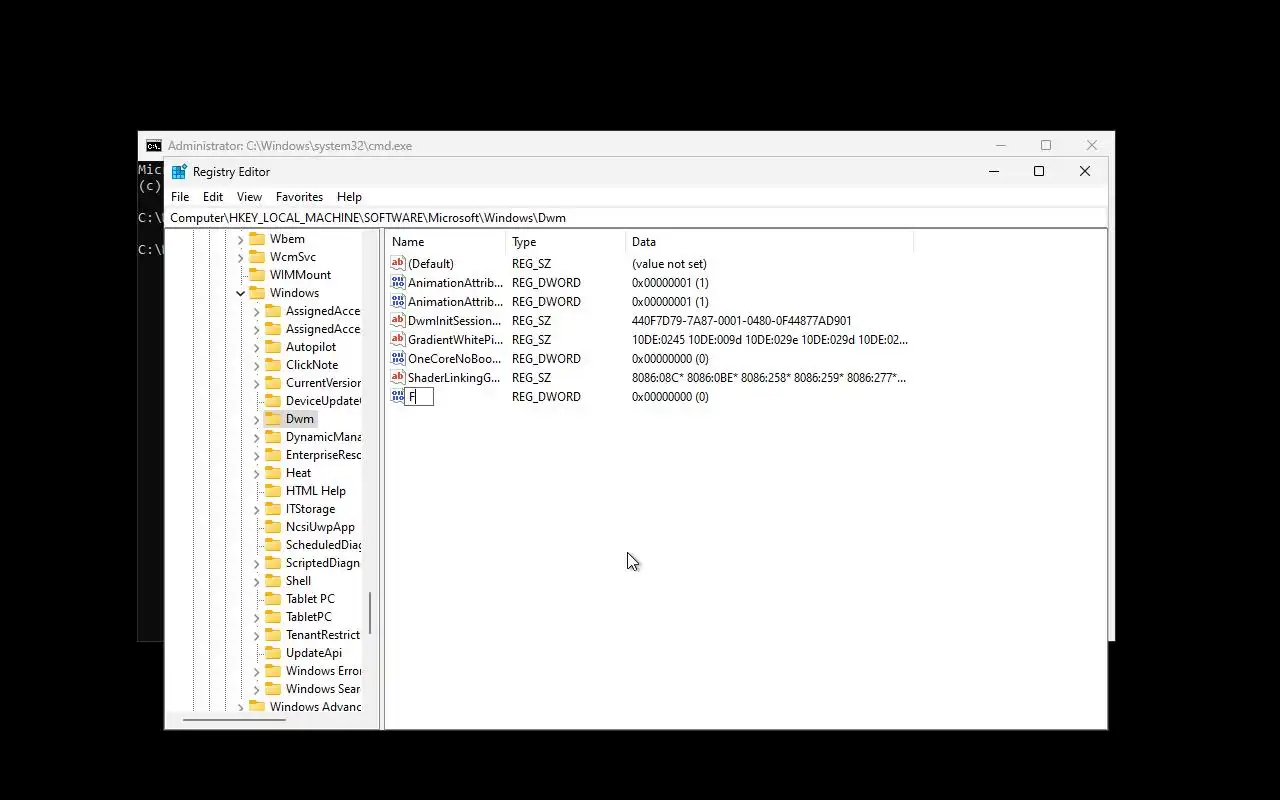The image size is (1280, 800).
Task: Select the ClickNote folder icon
Action: coord(273,365)
